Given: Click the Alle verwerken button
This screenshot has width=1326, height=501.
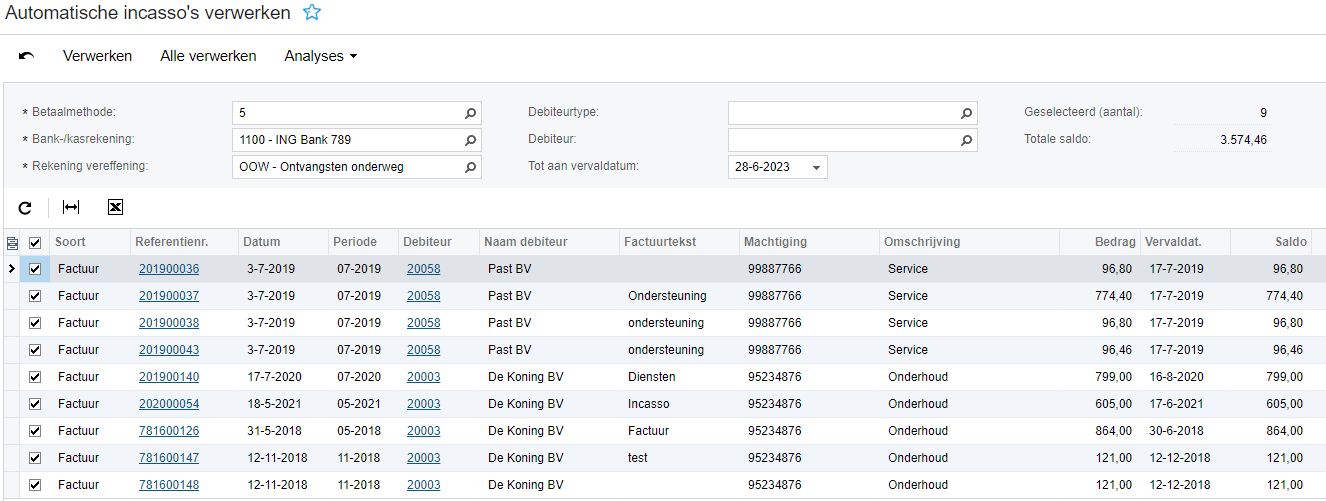Looking at the screenshot, I should 208,56.
